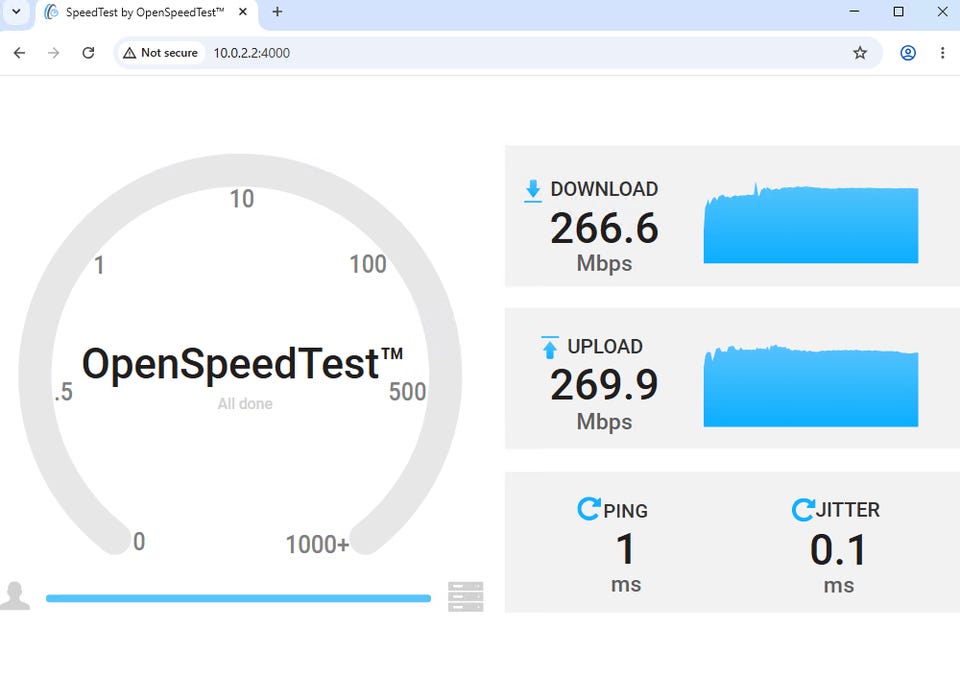Screen dimensions: 960x678
Task: Click the Not secure site info chip
Action: [x=161, y=53]
